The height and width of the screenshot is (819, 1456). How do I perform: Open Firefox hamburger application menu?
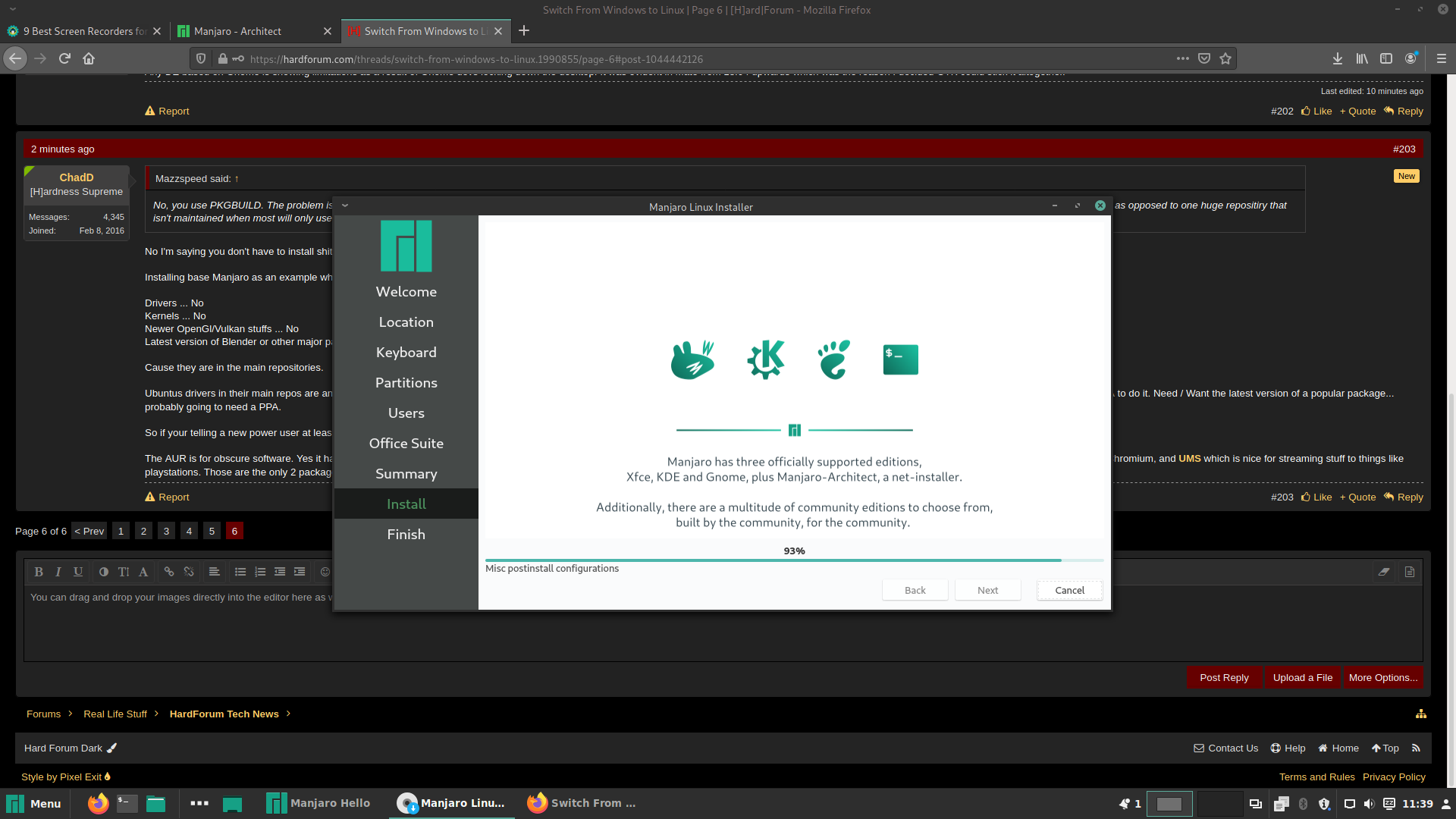[1442, 58]
